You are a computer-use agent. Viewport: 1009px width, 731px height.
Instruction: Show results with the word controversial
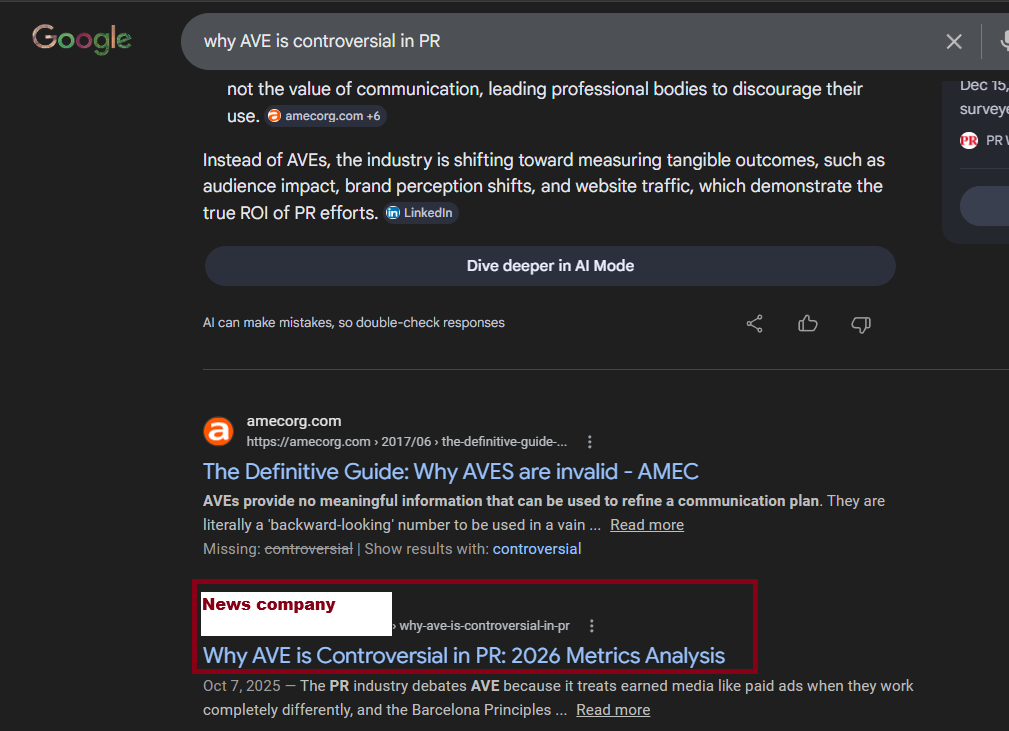[536, 549]
